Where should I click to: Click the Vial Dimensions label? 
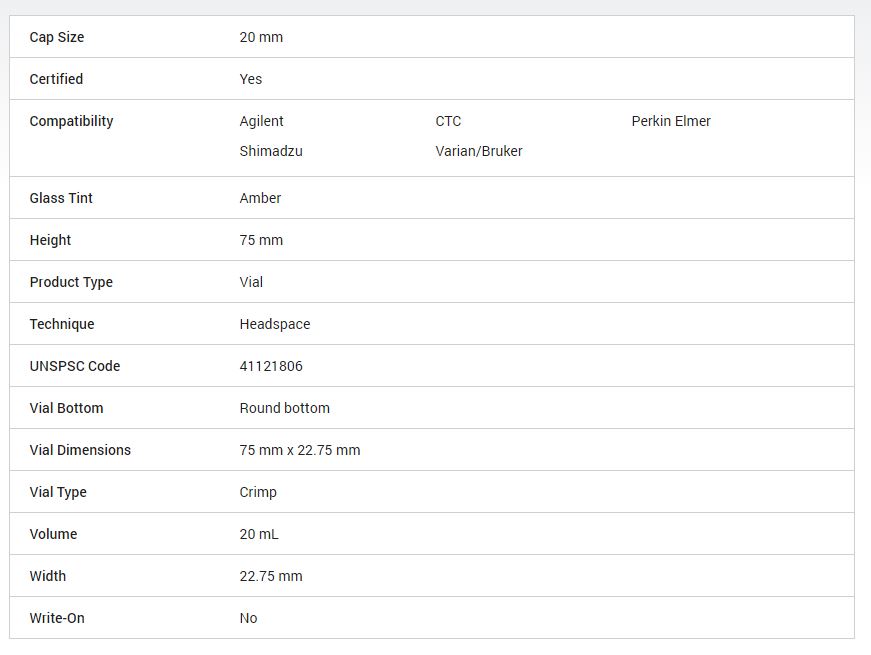point(80,450)
